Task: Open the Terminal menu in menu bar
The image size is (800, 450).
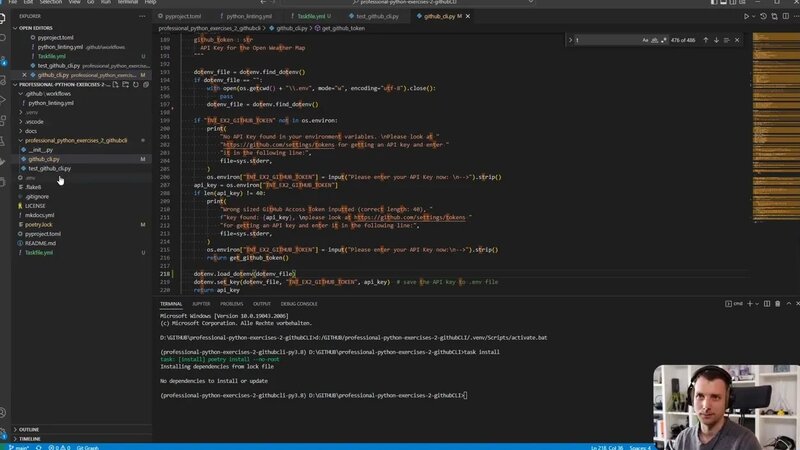Action: pyautogui.click(x=128, y=2)
